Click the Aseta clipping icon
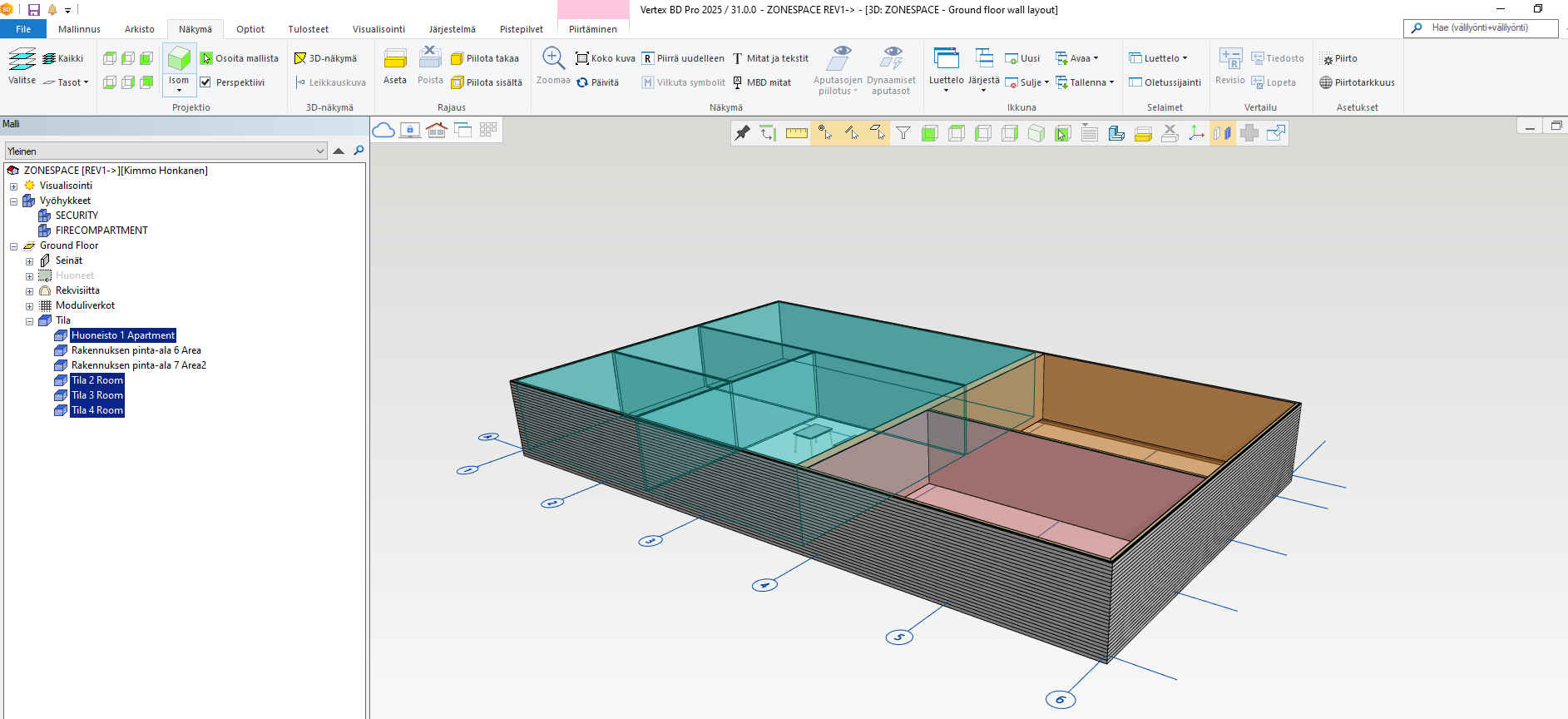The image size is (1568, 719). [395, 59]
